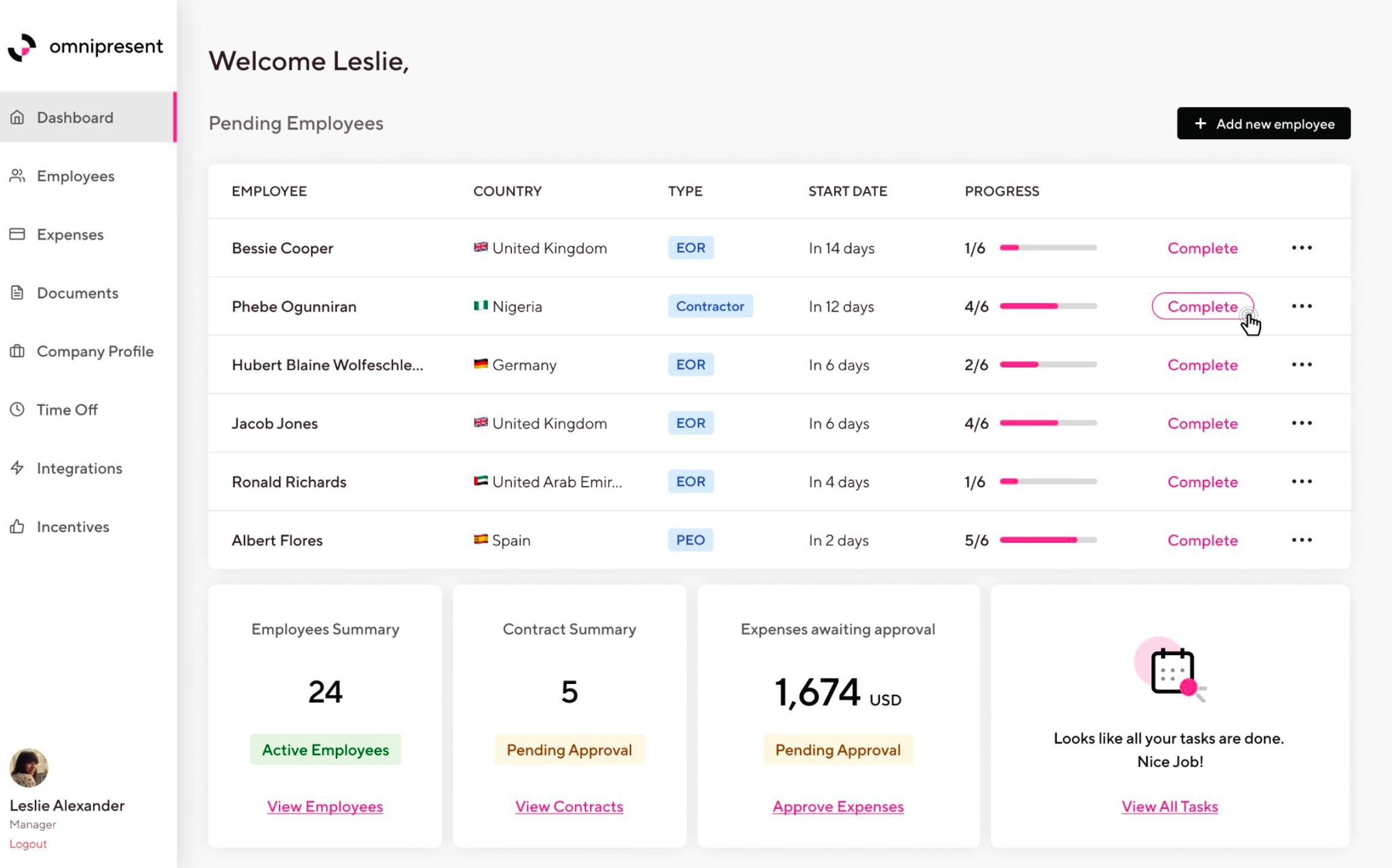Click the Spain flag icon
This screenshot has width=1392, height=868.
pyautogui.click(x=481, y=539)
